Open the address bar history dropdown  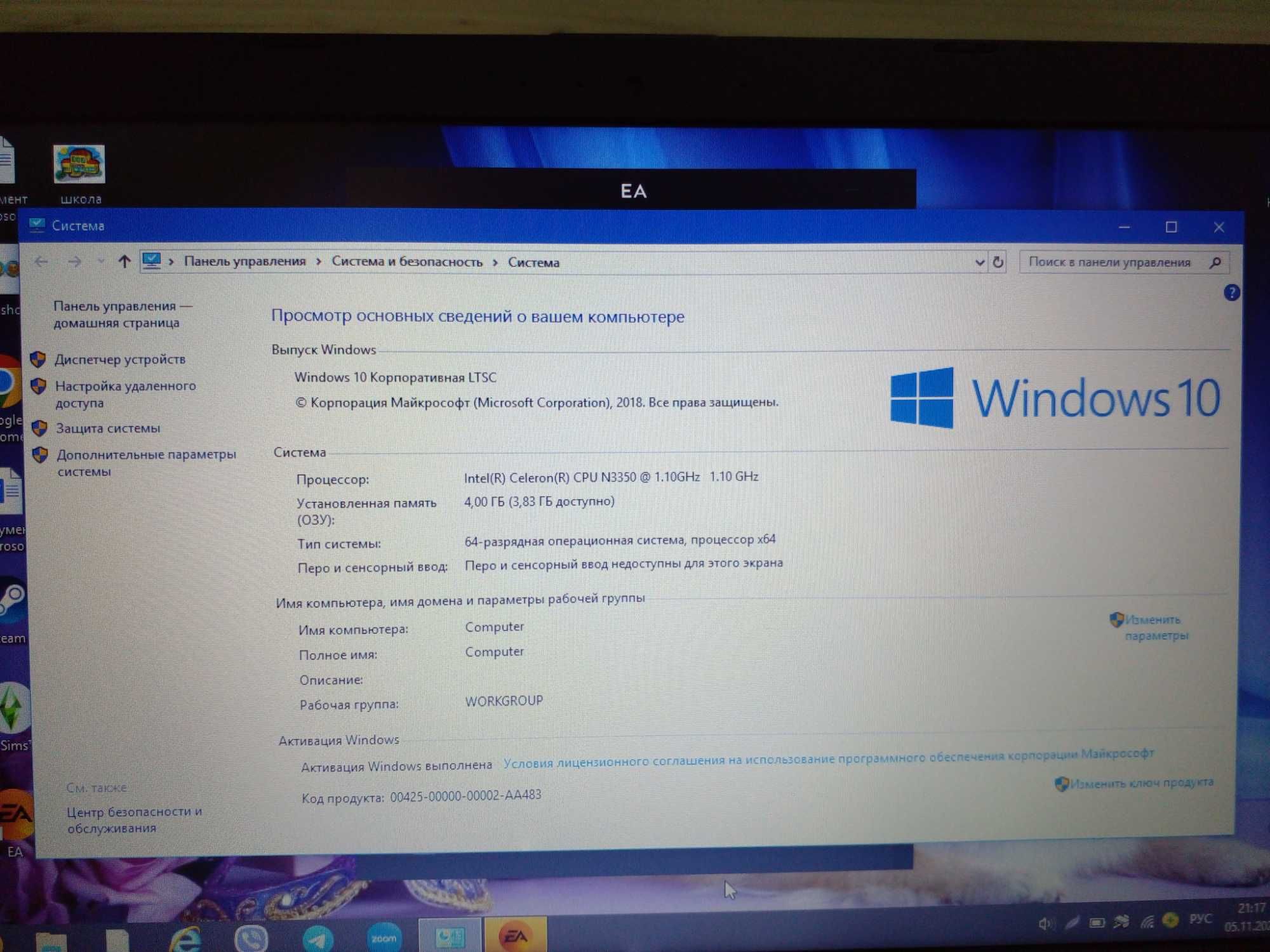(979, 262)
